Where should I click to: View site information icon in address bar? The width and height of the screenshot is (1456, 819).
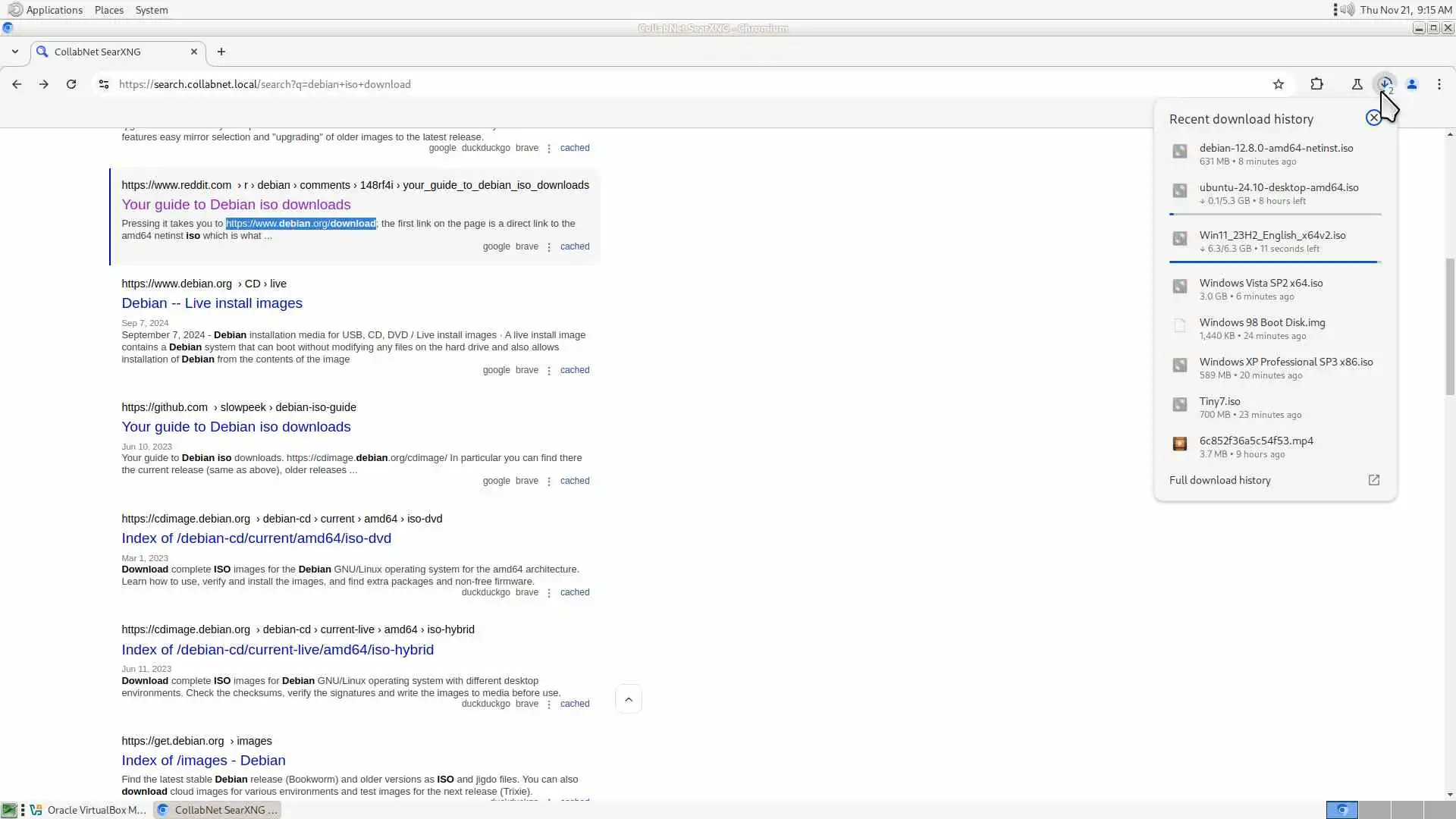click(x=104, y=84)
